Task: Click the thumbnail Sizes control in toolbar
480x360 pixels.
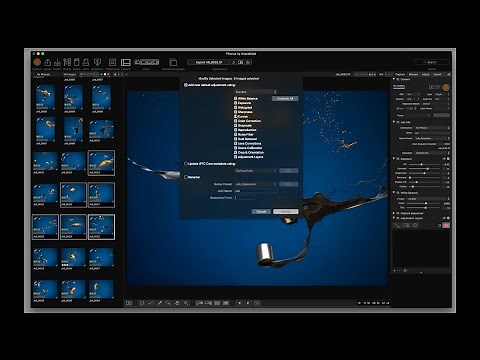Action: (146, 62)
